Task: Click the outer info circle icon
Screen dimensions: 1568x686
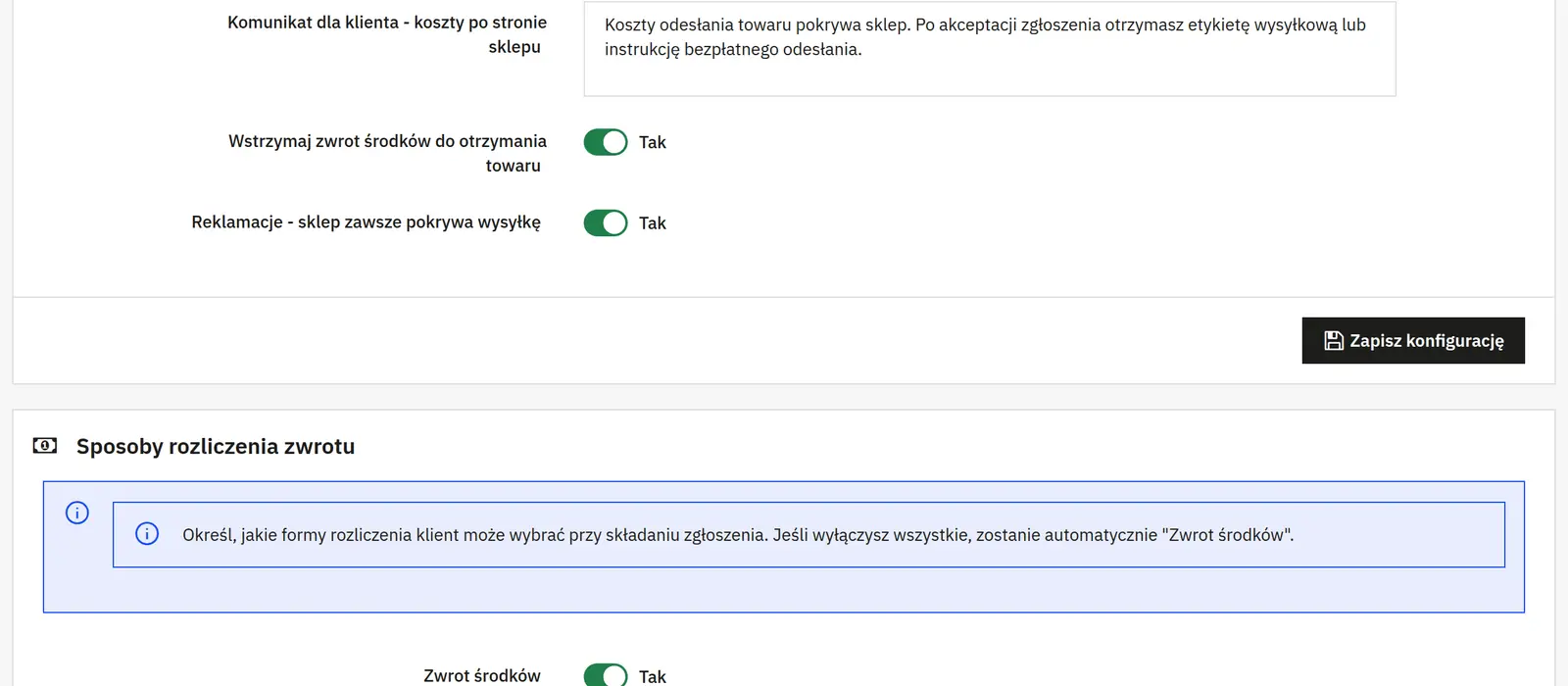Action: (x=77, y=513)
